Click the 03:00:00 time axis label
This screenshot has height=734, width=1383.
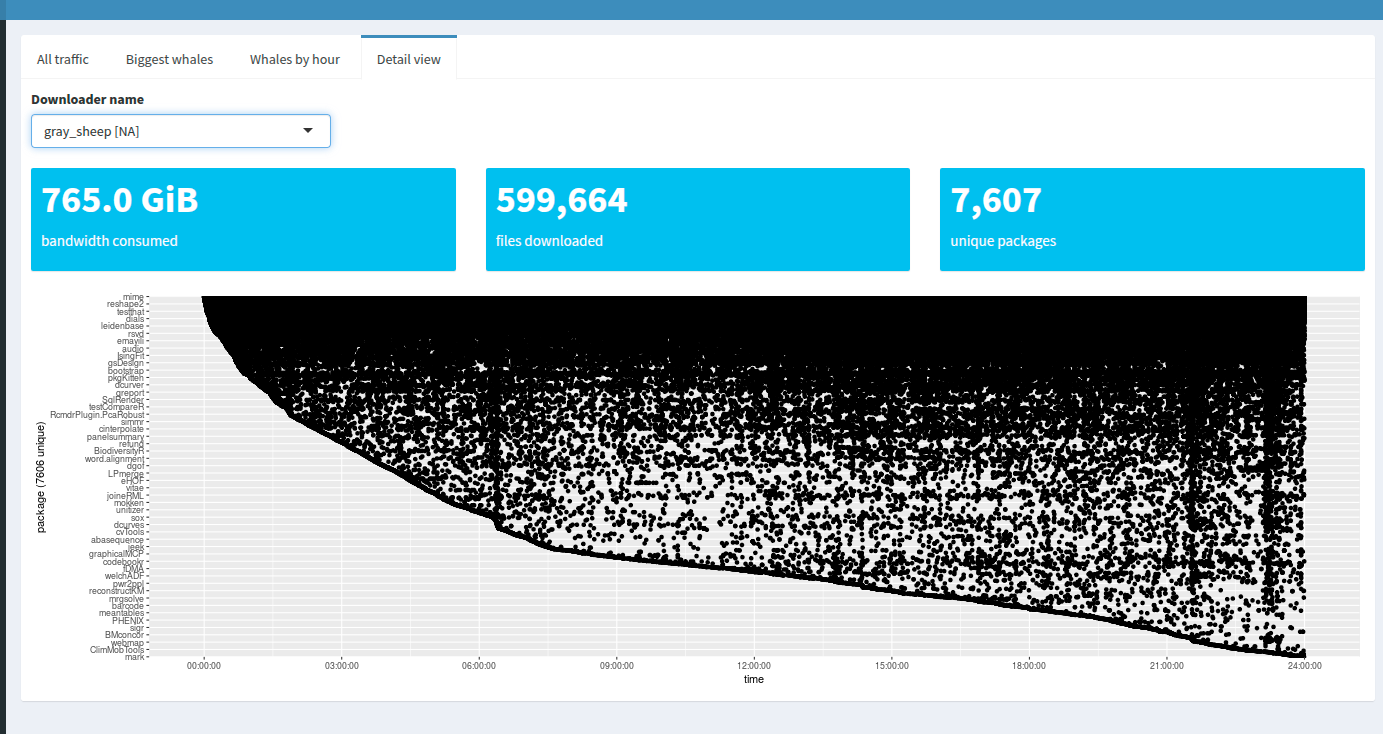pos(341,665)
